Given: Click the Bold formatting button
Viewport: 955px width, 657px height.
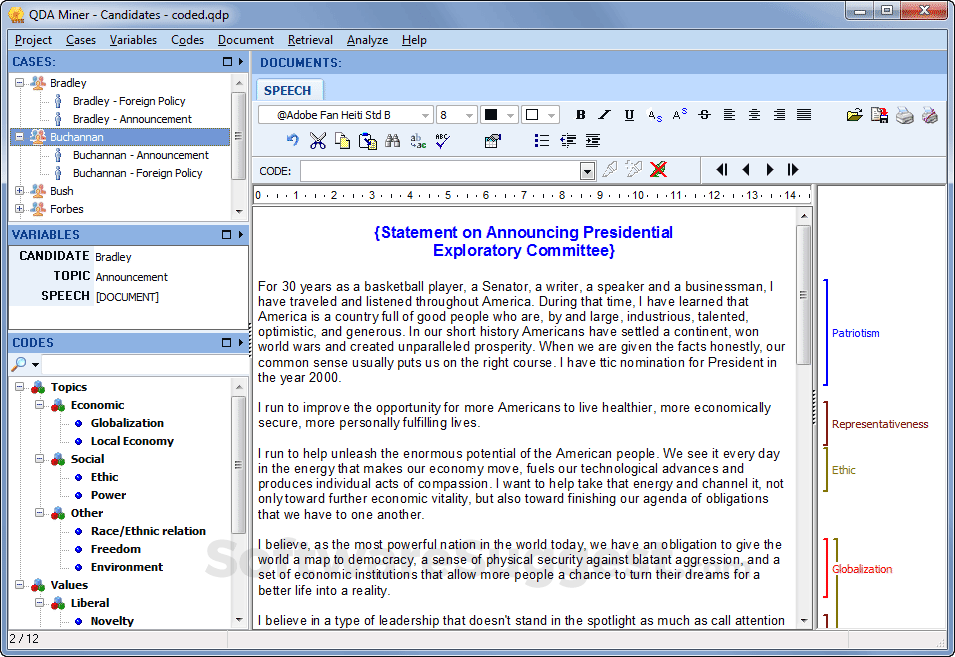Looking at the screenshot, I should point(580,115).
